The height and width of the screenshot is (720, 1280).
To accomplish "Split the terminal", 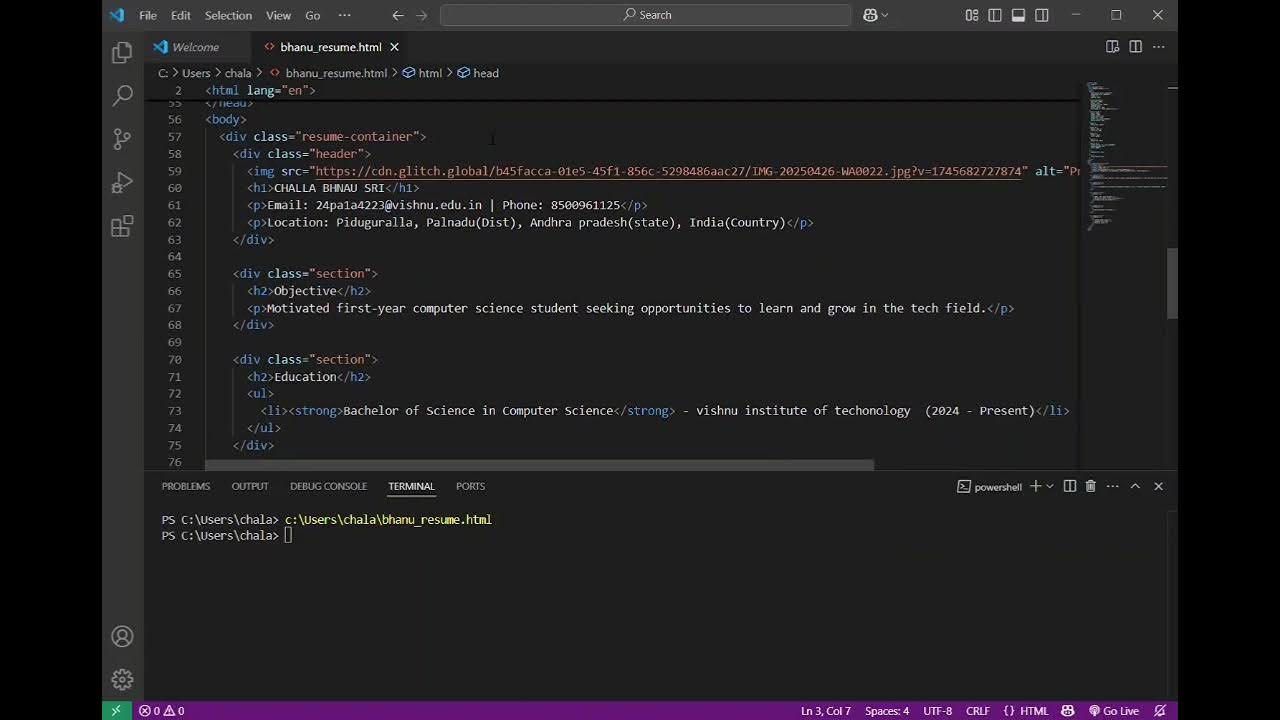I will click(1070, 486).
